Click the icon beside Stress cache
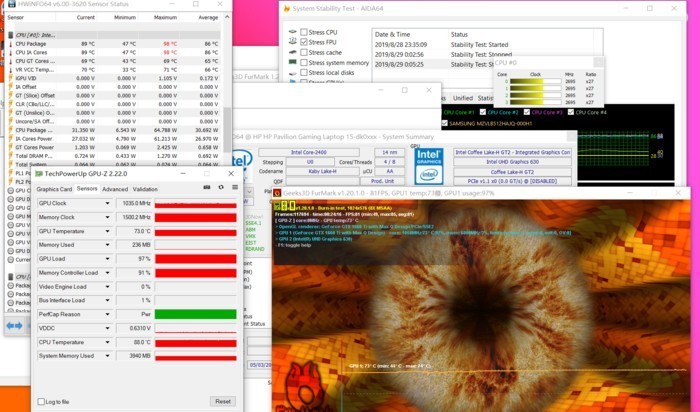 click(292, 52)
